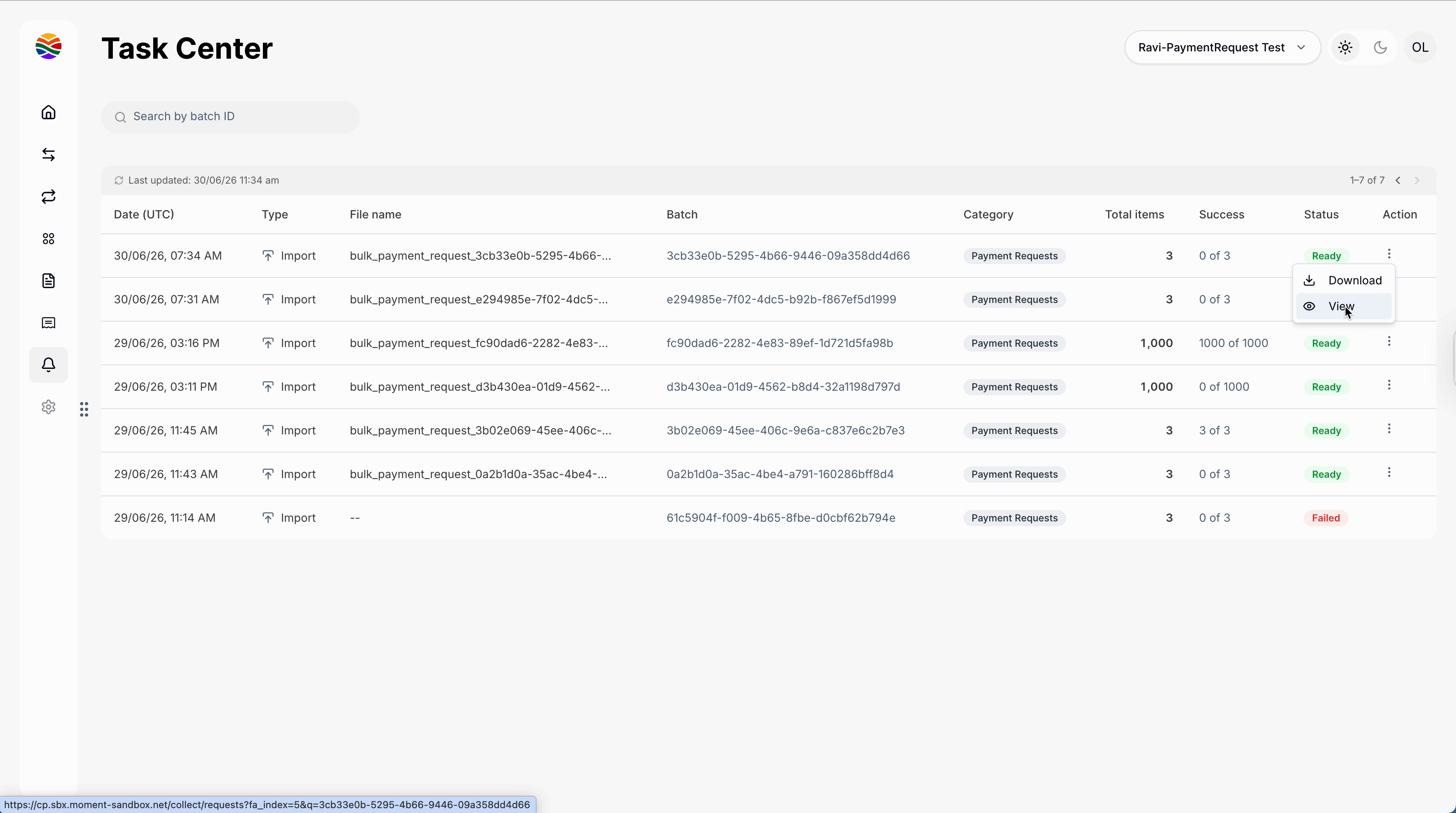
Task: Click the refresh icon next to Last updated
Action: point(119,180)
